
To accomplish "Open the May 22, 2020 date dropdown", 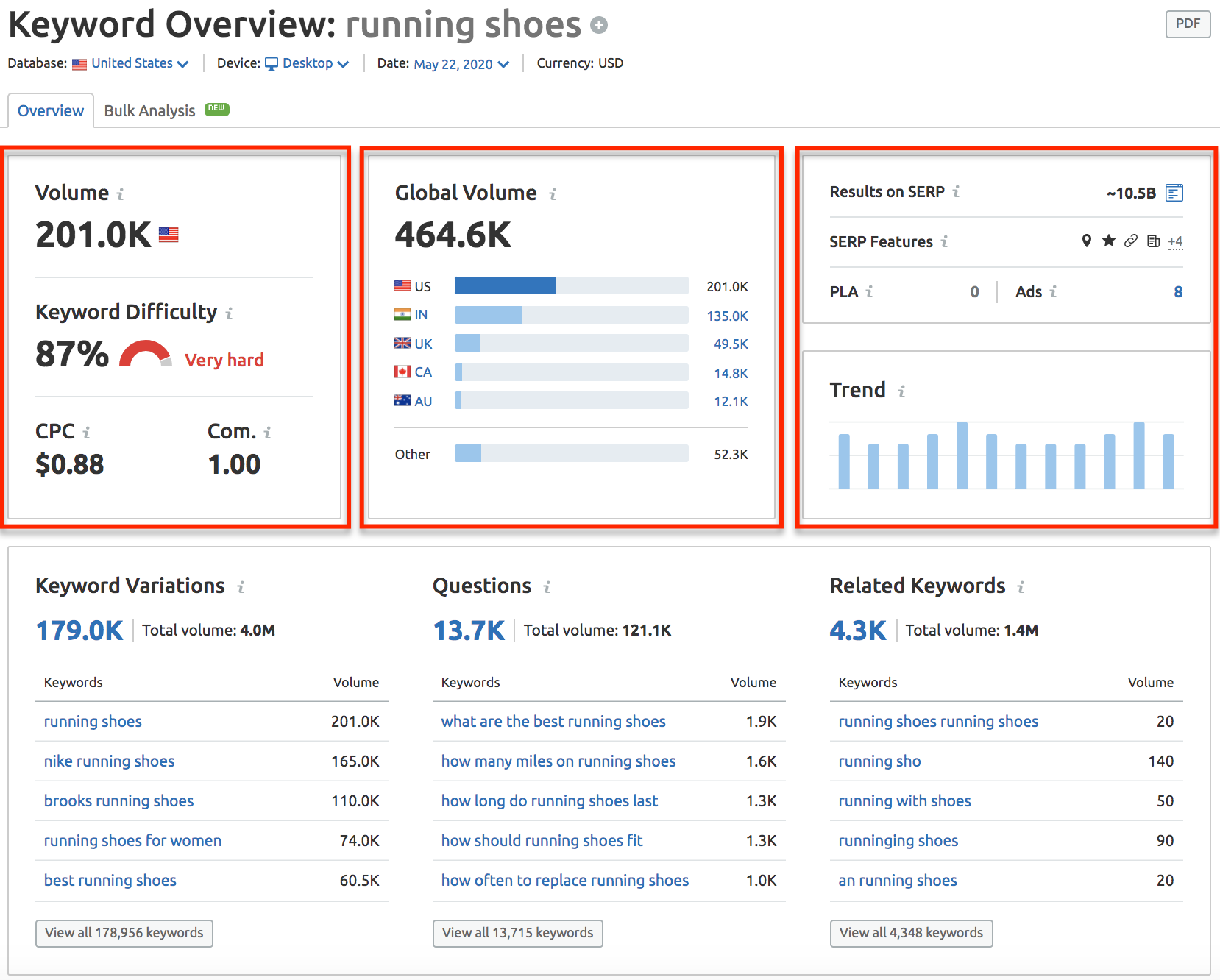I will (461, 64).
